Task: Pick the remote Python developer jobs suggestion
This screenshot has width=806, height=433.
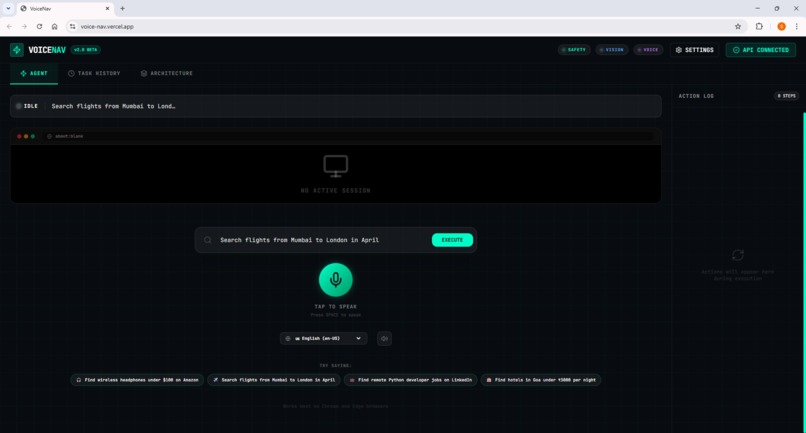Action: 411,380
